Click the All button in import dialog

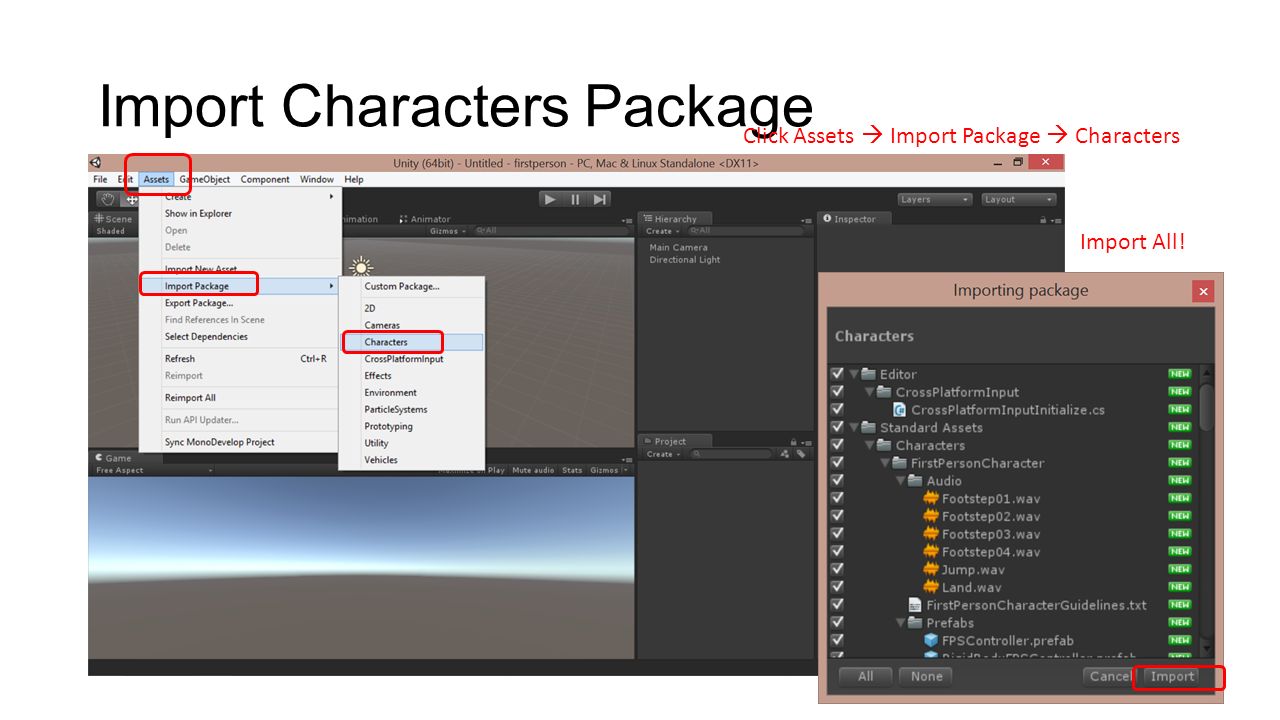click(866, 677)
